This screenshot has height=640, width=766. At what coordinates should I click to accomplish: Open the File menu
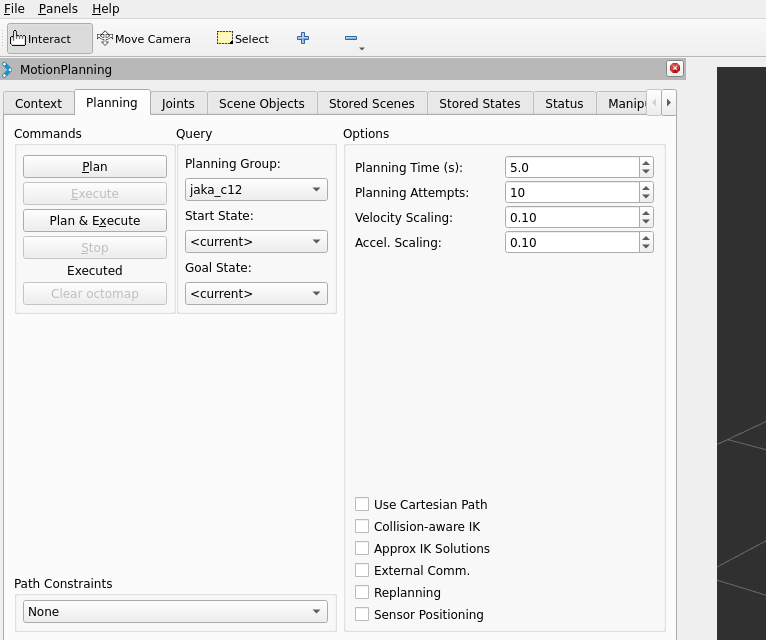point(14,9)
